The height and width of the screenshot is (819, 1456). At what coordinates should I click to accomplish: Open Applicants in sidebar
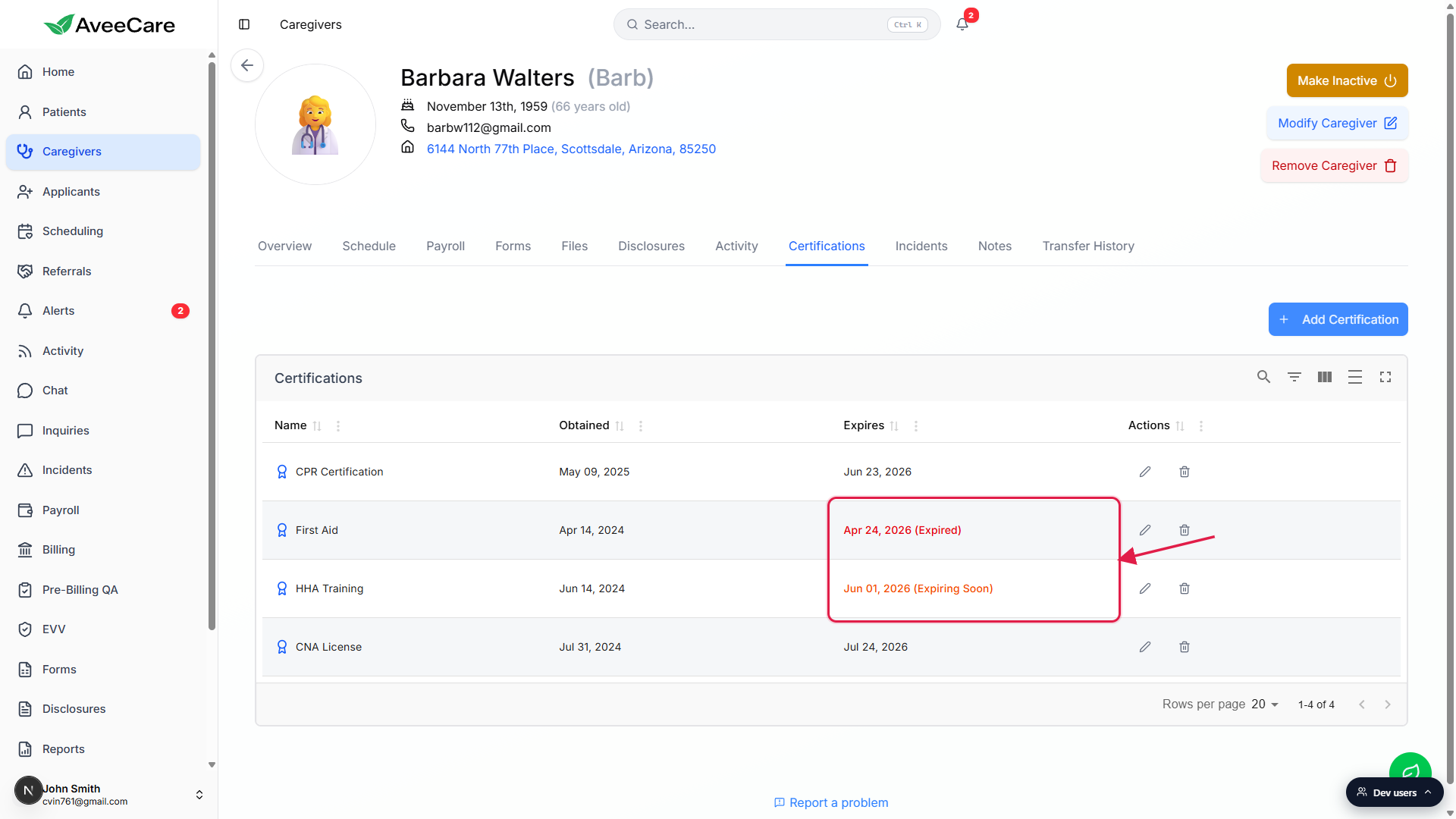tap(103, 192)
